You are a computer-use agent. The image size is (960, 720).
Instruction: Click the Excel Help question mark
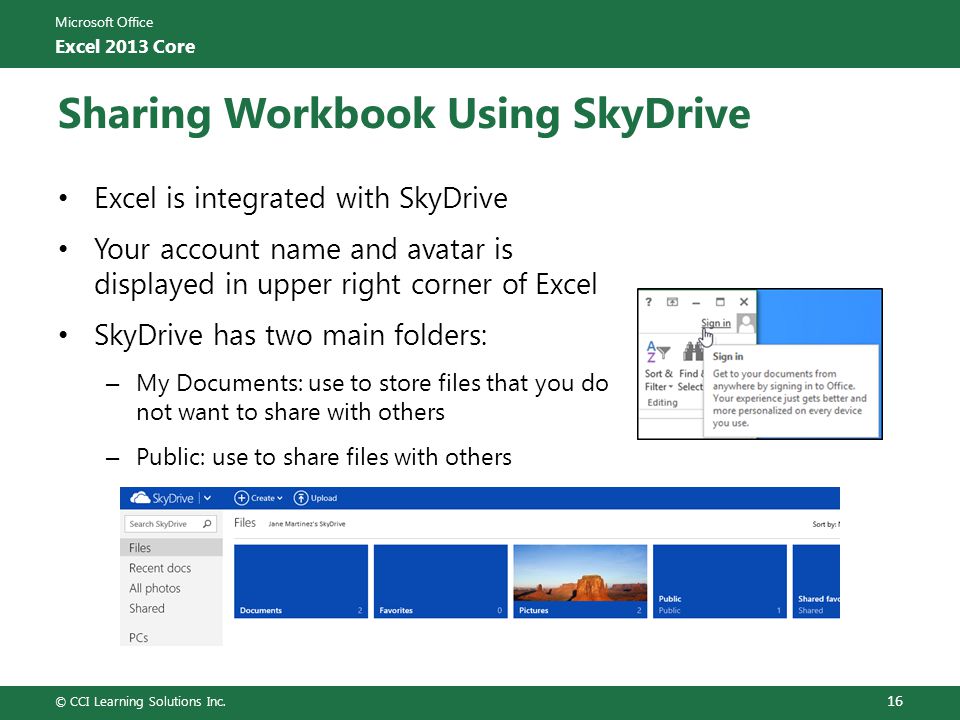point(649,302)
